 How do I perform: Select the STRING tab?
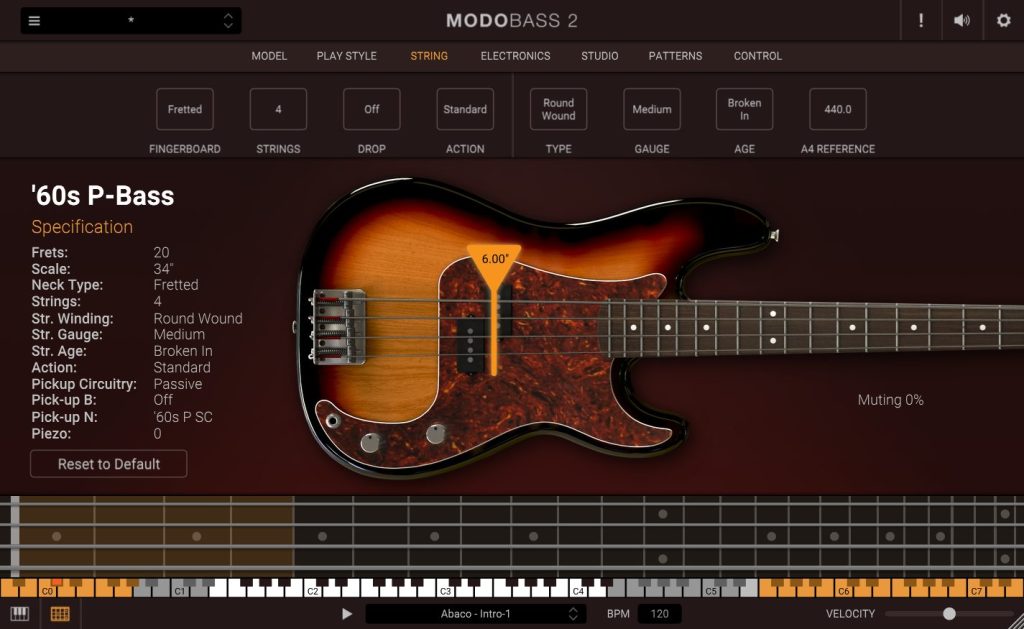click(x=429, y=56)
